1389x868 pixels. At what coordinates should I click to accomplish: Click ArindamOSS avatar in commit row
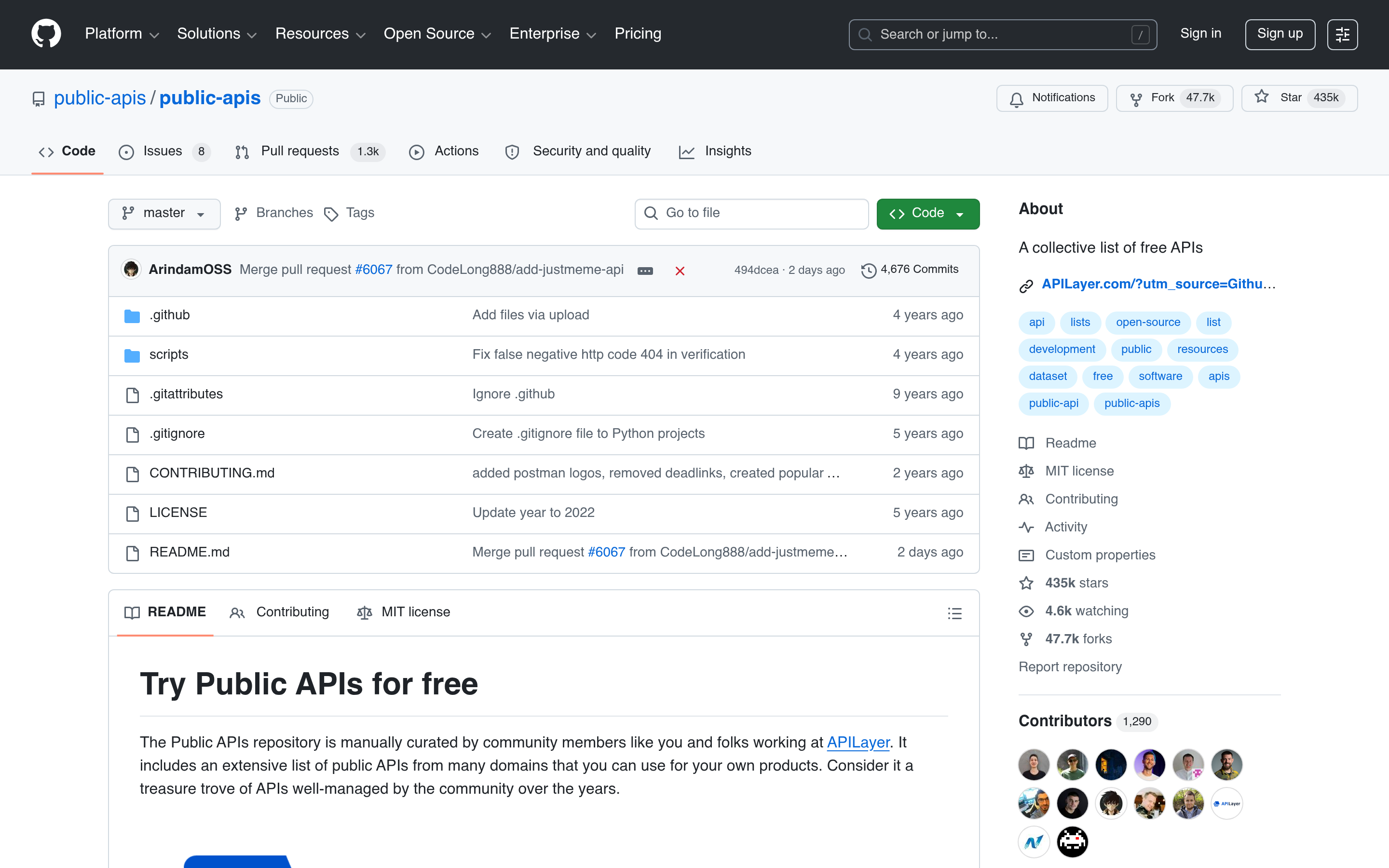(132, 269)
